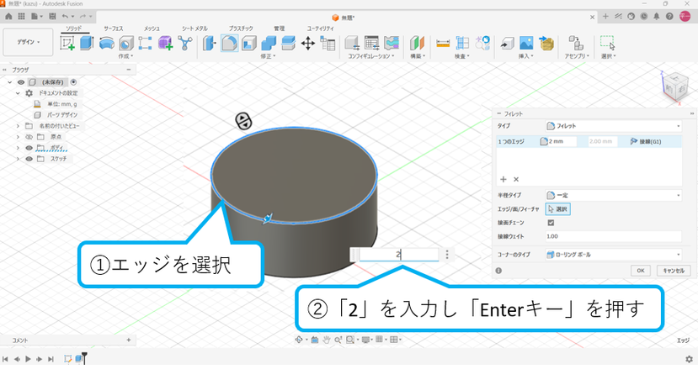This screenshot has width=698, height=365.
Task: Open the corner type Rolling Ball dropdown
Action: pos(613,255)
